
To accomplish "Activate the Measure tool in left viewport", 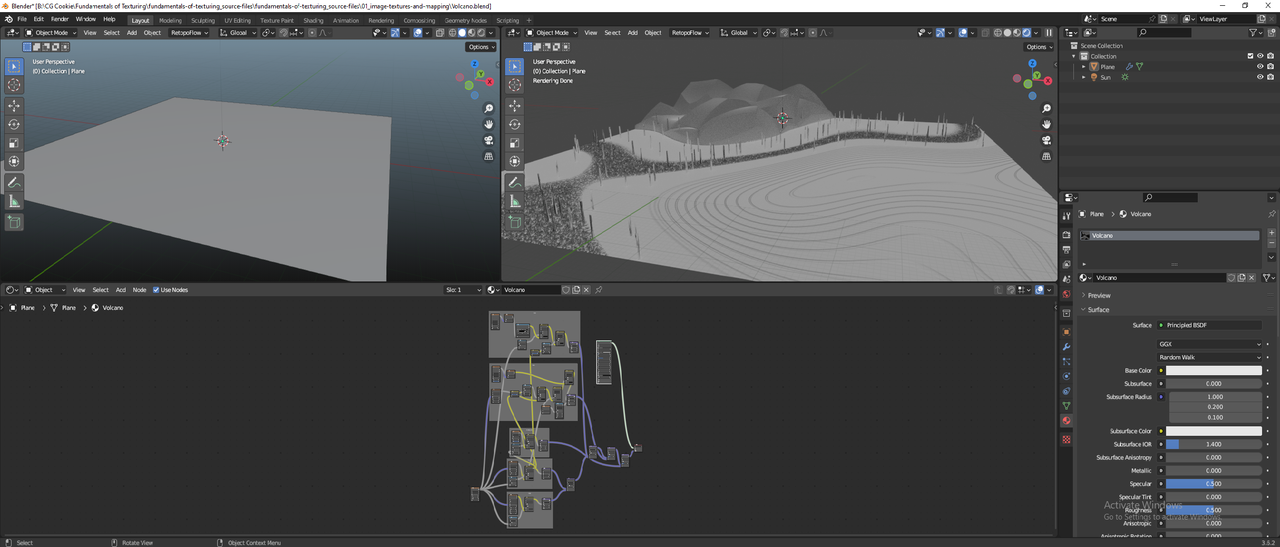I will click(14, 201).
